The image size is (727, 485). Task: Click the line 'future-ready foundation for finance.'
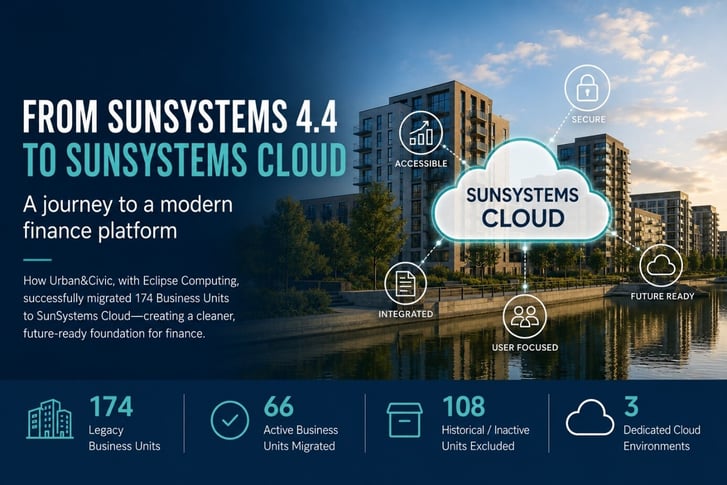tap(114, 333)
